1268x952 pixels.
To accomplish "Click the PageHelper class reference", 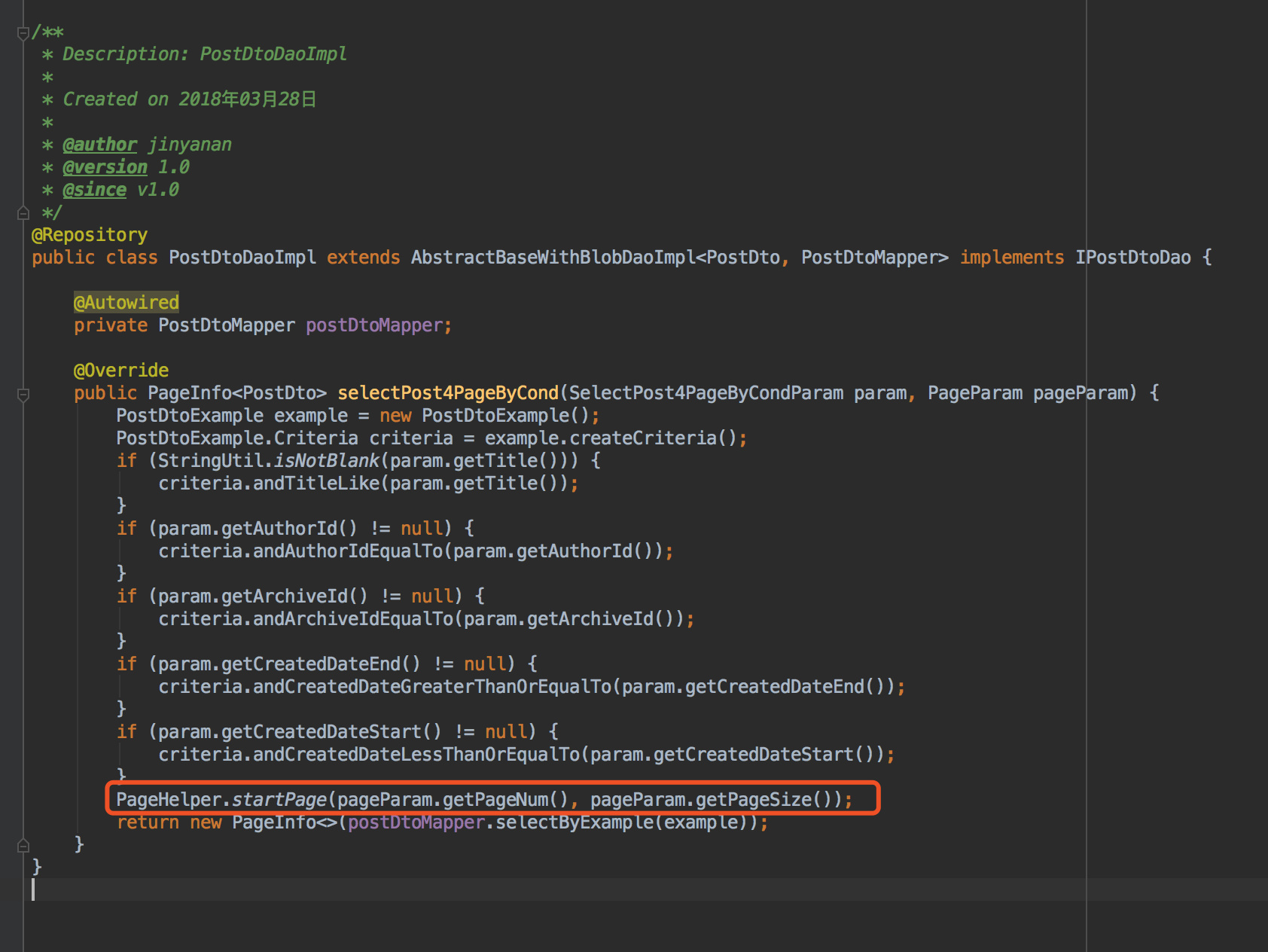I will pyautogui.click(x=169, y=800).
